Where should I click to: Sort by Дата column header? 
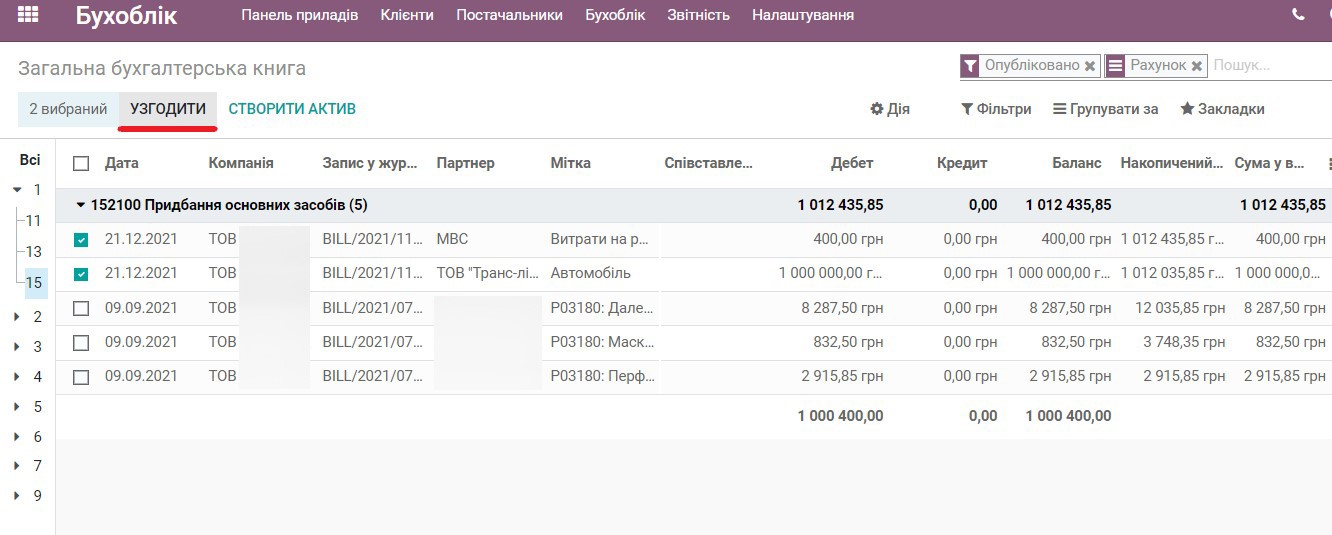point(122,163)
